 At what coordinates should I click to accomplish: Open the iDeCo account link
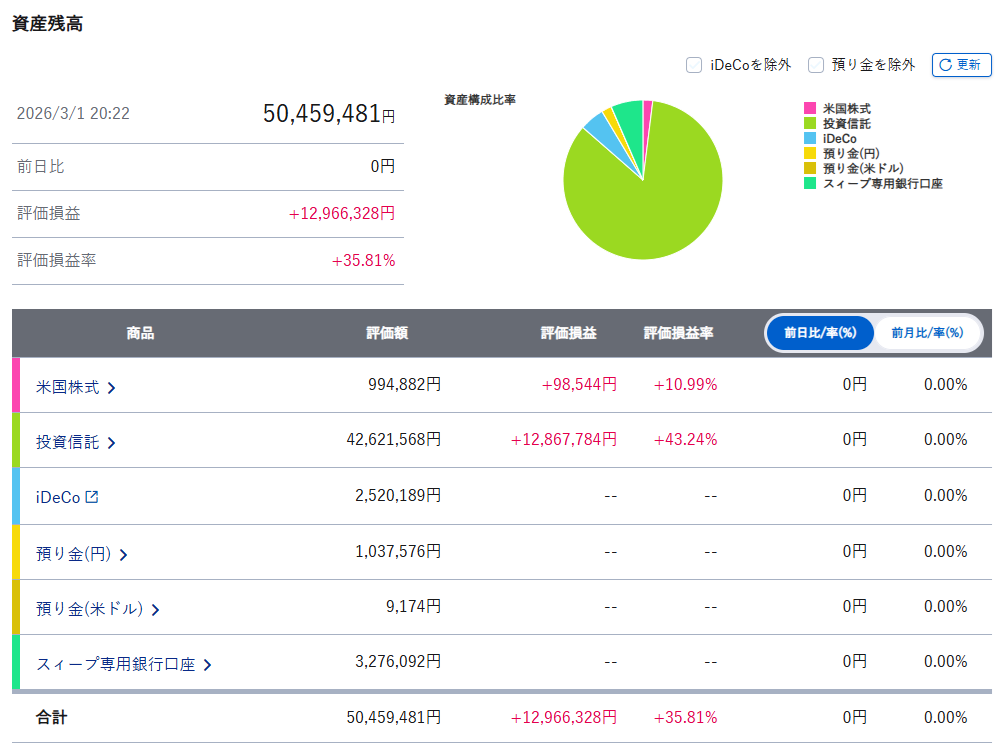[x=58, y=497]
